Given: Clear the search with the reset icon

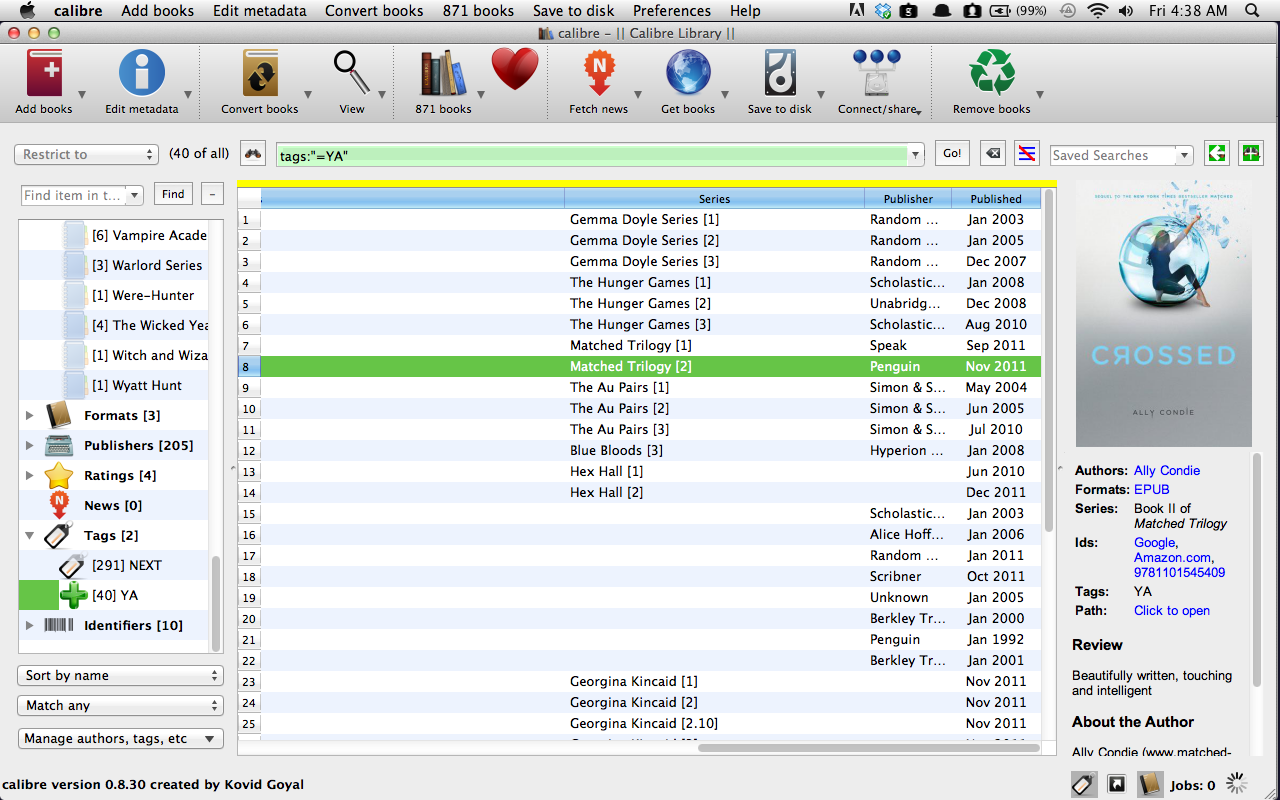Looking at the screenshot, I should 991,154.
